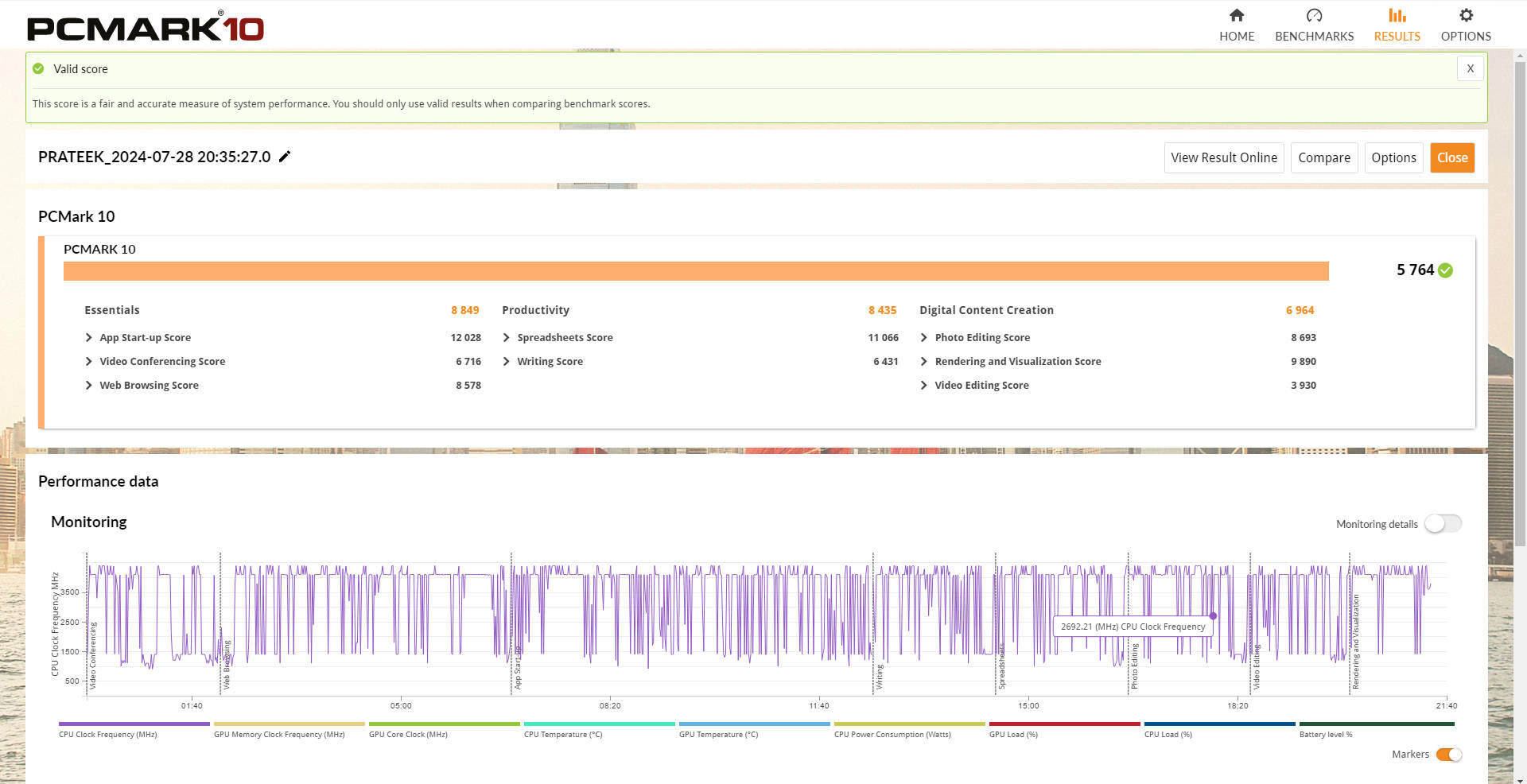Click Video Editing marker on chart
Image resolution: width=1527 pixels, height=784 pixels.
(x=1257, y=667)
